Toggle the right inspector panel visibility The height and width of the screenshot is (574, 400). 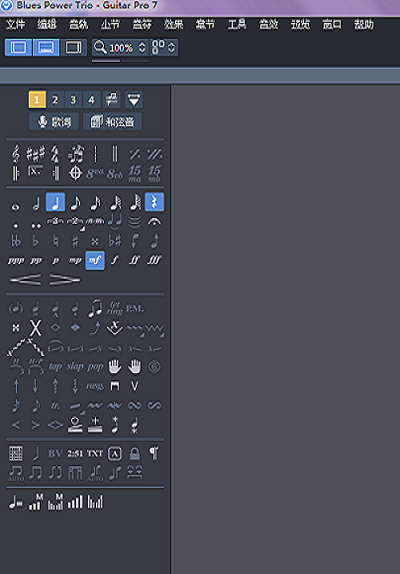coord(73,48)
